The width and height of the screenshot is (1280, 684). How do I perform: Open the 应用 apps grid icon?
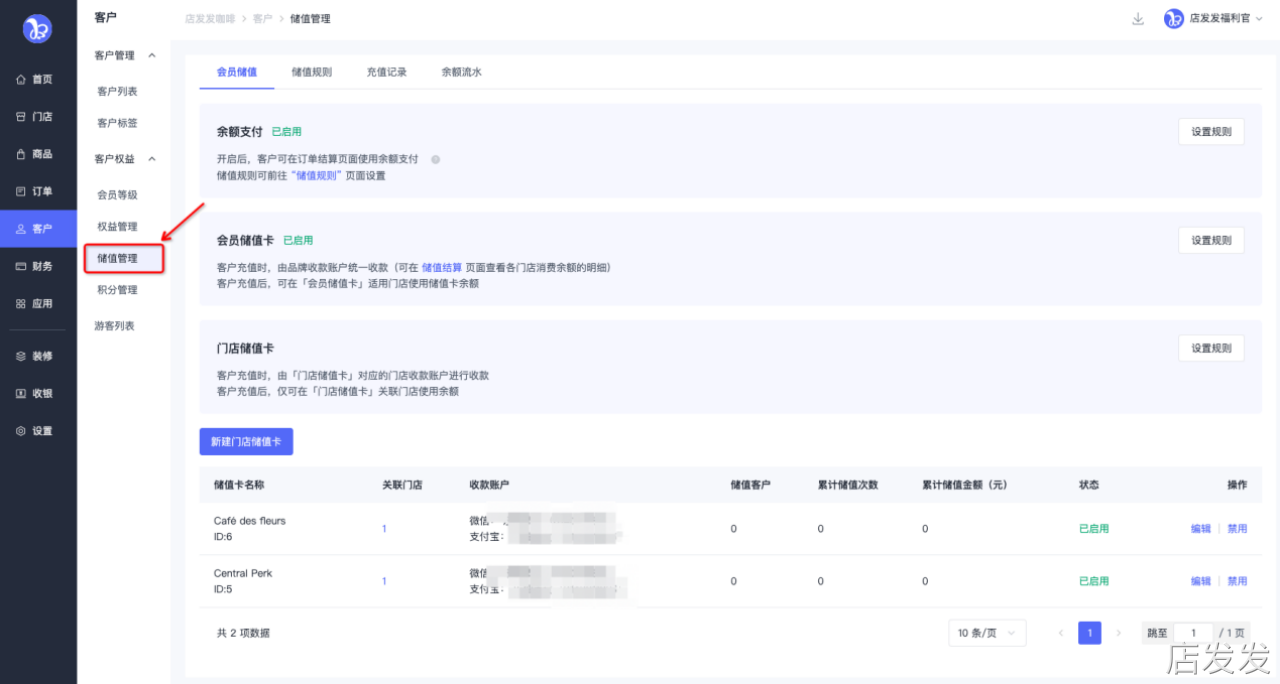pyautogui.click(x=21, y=304)
